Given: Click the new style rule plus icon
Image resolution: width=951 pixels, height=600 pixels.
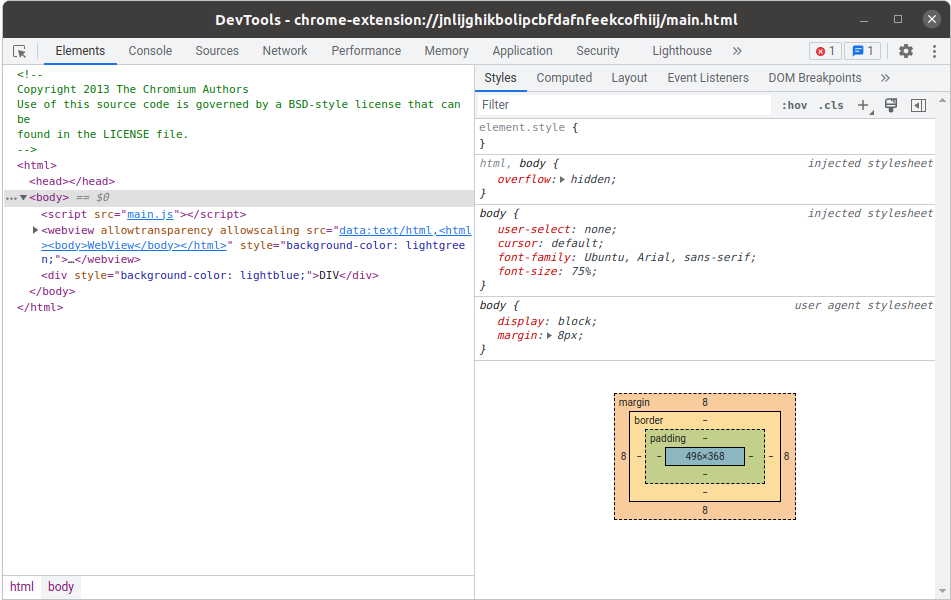Looking at the screenshot, I should coord(864,106).
